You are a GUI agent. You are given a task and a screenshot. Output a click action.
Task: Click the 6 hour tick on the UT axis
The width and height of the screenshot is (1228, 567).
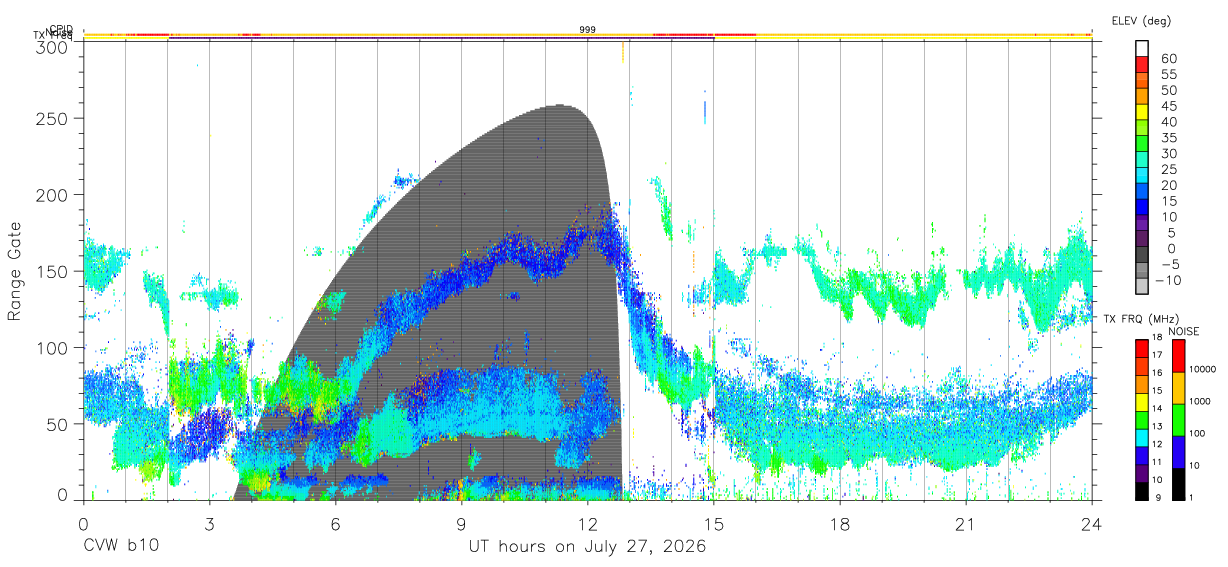335,524
